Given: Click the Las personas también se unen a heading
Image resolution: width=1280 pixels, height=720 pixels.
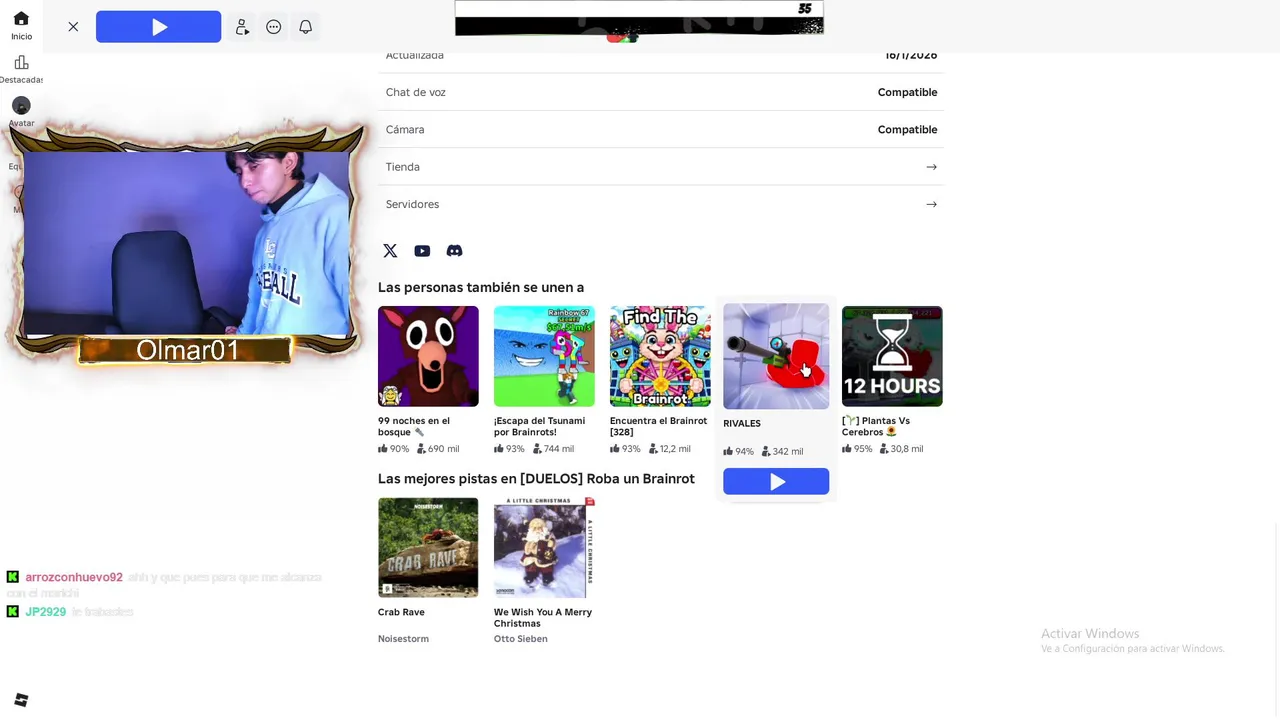Looking at the screenshot, I should tap(481, 287).
